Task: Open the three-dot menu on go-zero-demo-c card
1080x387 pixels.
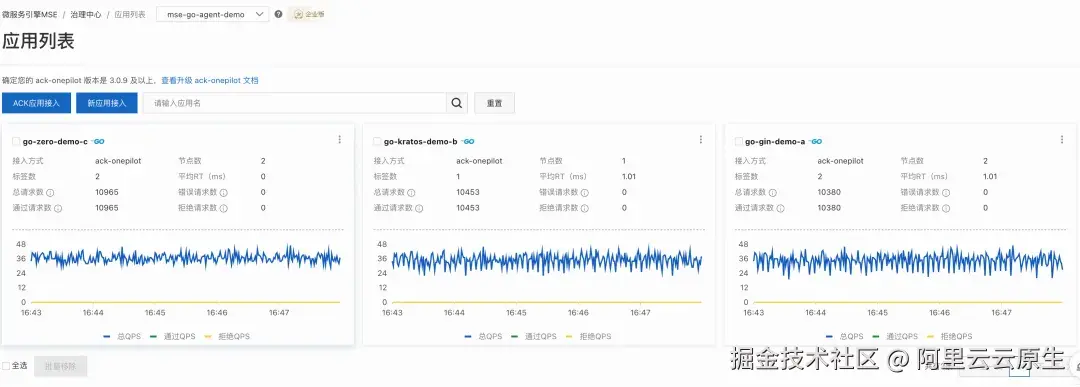Action: point(340,140)
